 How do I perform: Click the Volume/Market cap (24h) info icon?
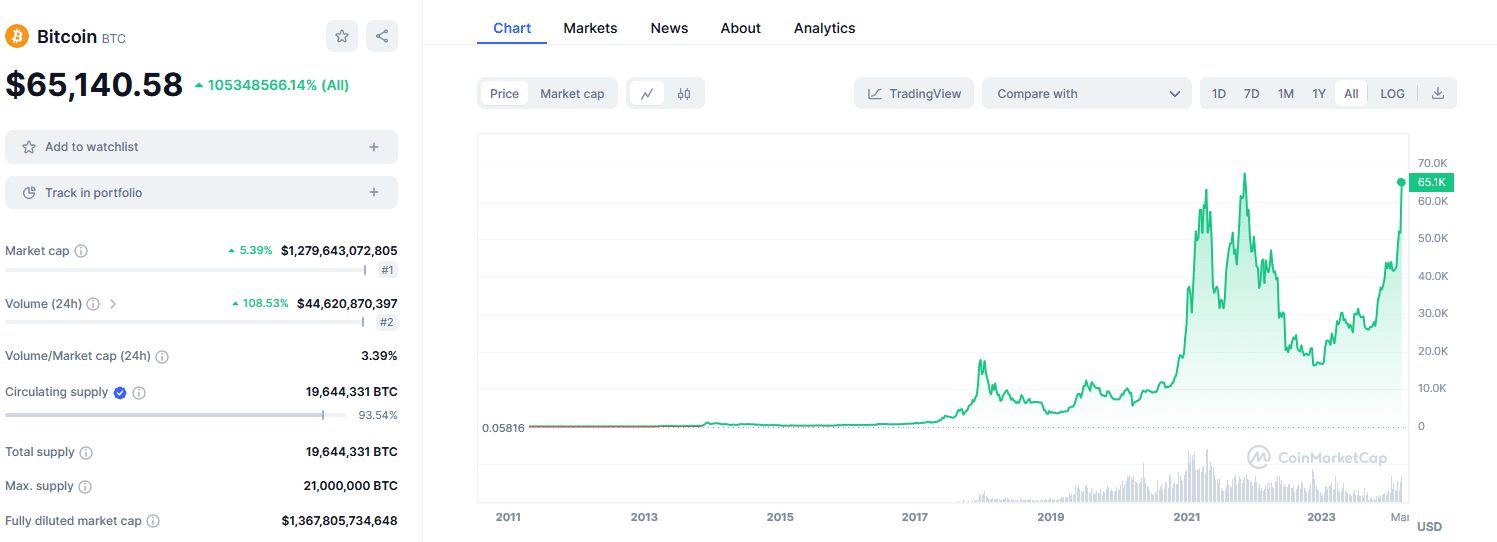(162, 357)
